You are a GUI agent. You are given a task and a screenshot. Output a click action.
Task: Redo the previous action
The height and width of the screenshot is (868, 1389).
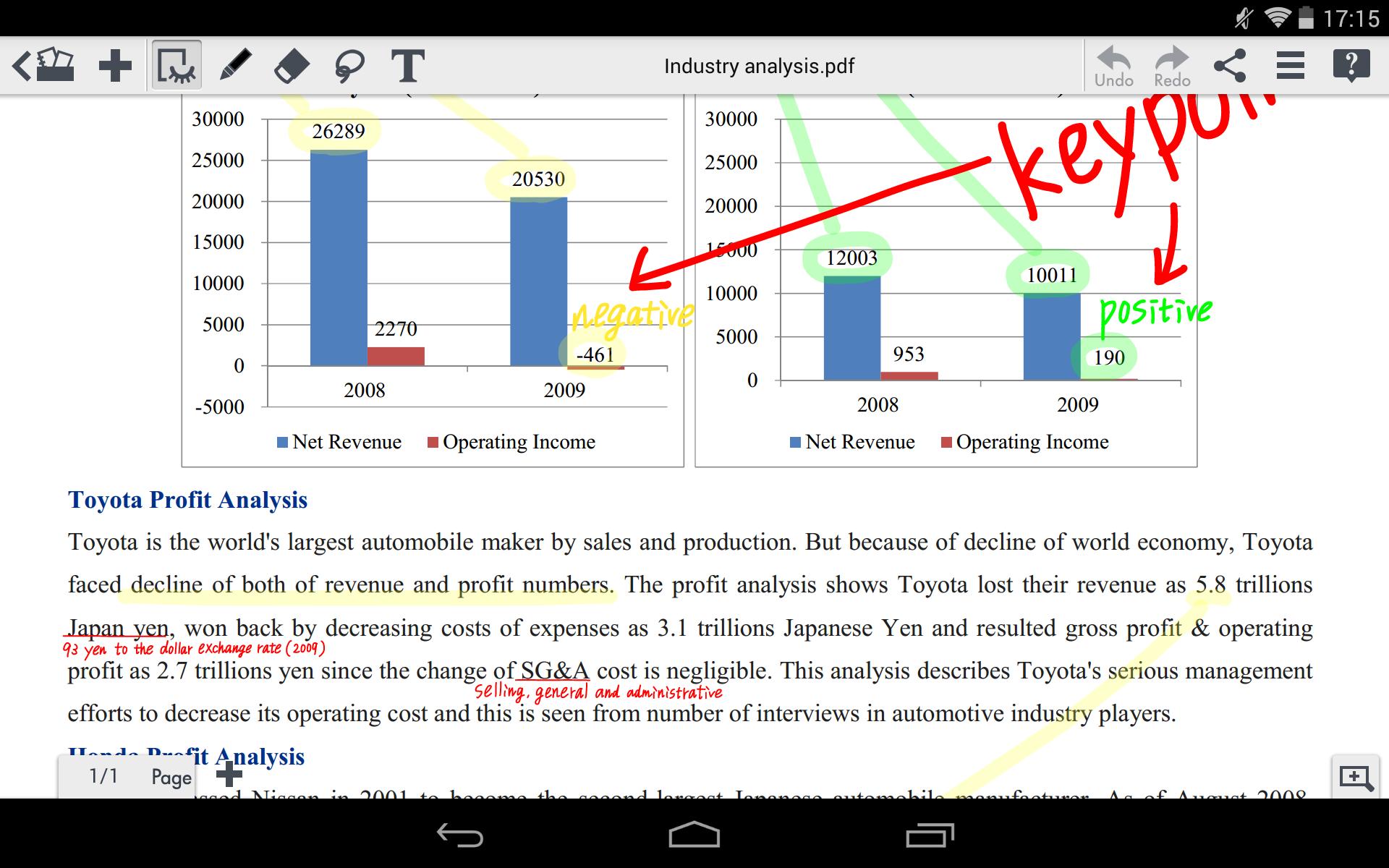pyautogui.click(x=1172, y=67)
